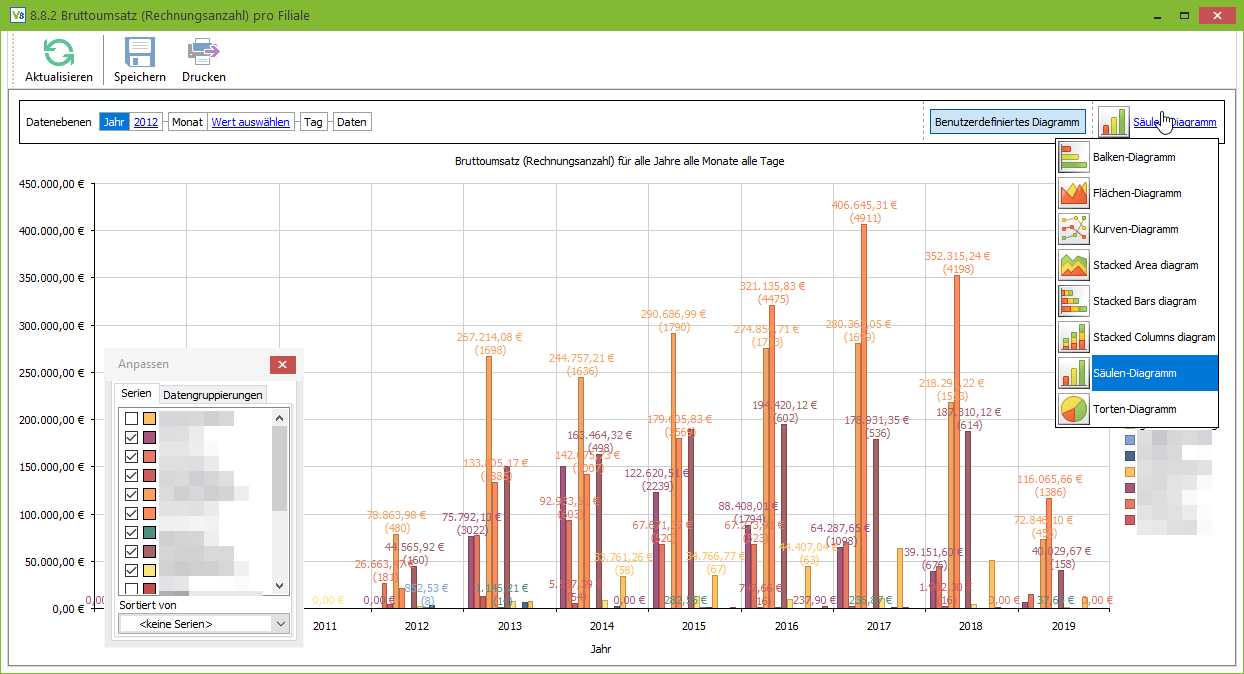This screenshot has width=1244, height=674.
Task: Enable the unchecked series checkbox at the list top
Action: [131, 418]
